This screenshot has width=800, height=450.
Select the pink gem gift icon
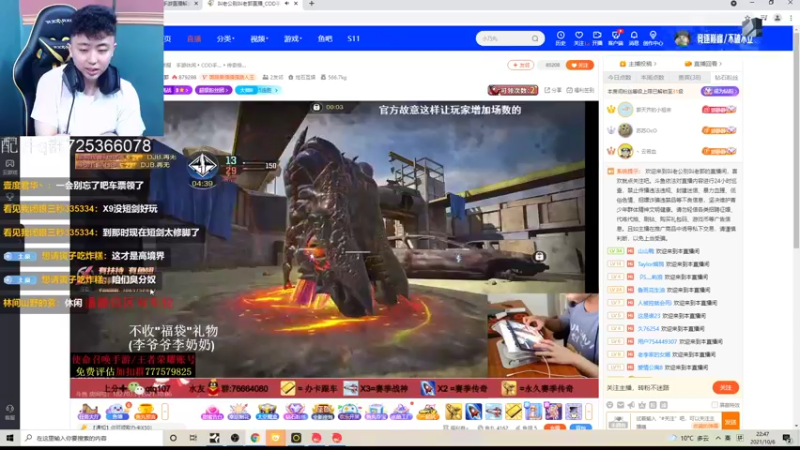point(212,411)
